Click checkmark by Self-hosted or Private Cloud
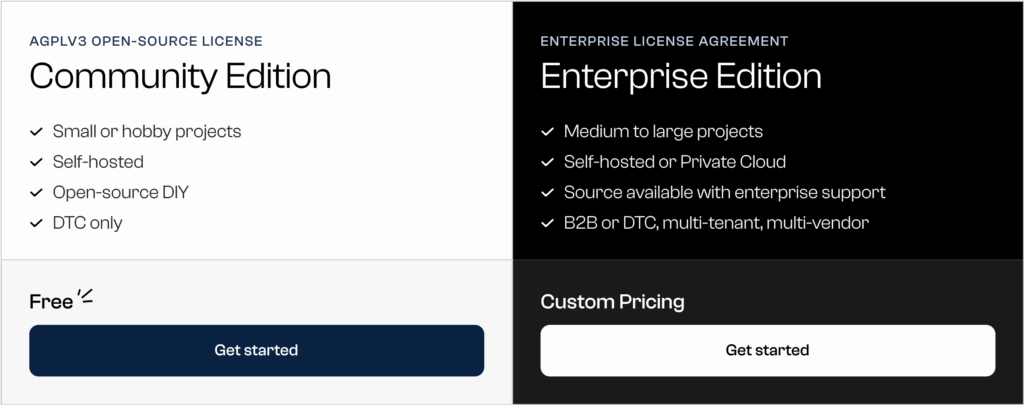This screenshot has height=405, width=1024. (x=547, y=162)
